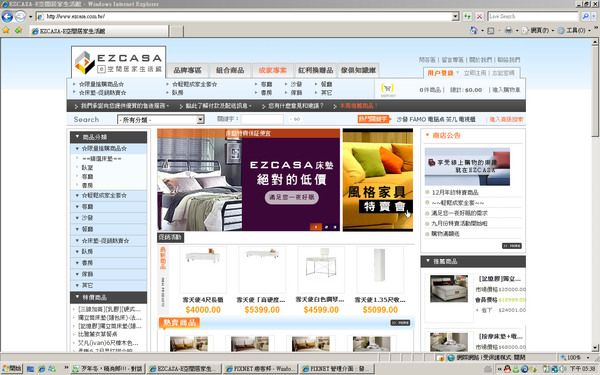Click the more button under 商店公告

click(x=512, y=246)
